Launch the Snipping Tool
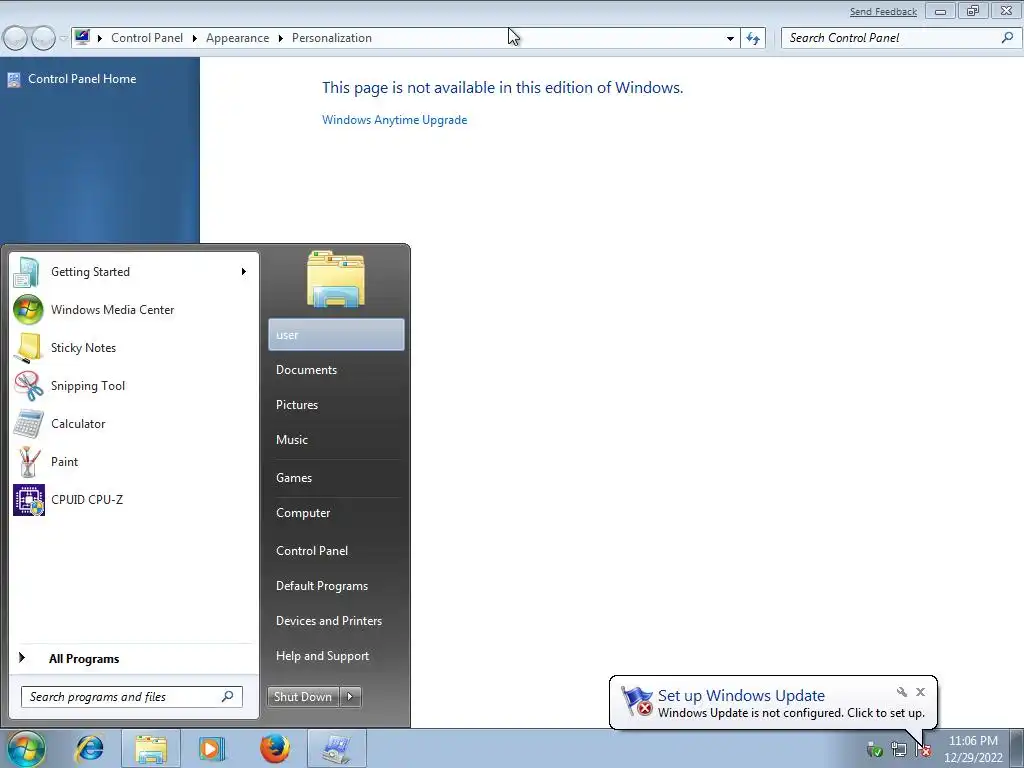Image resolution: width=1024 pixels, height=768 pixels. [x=133, y=385]
